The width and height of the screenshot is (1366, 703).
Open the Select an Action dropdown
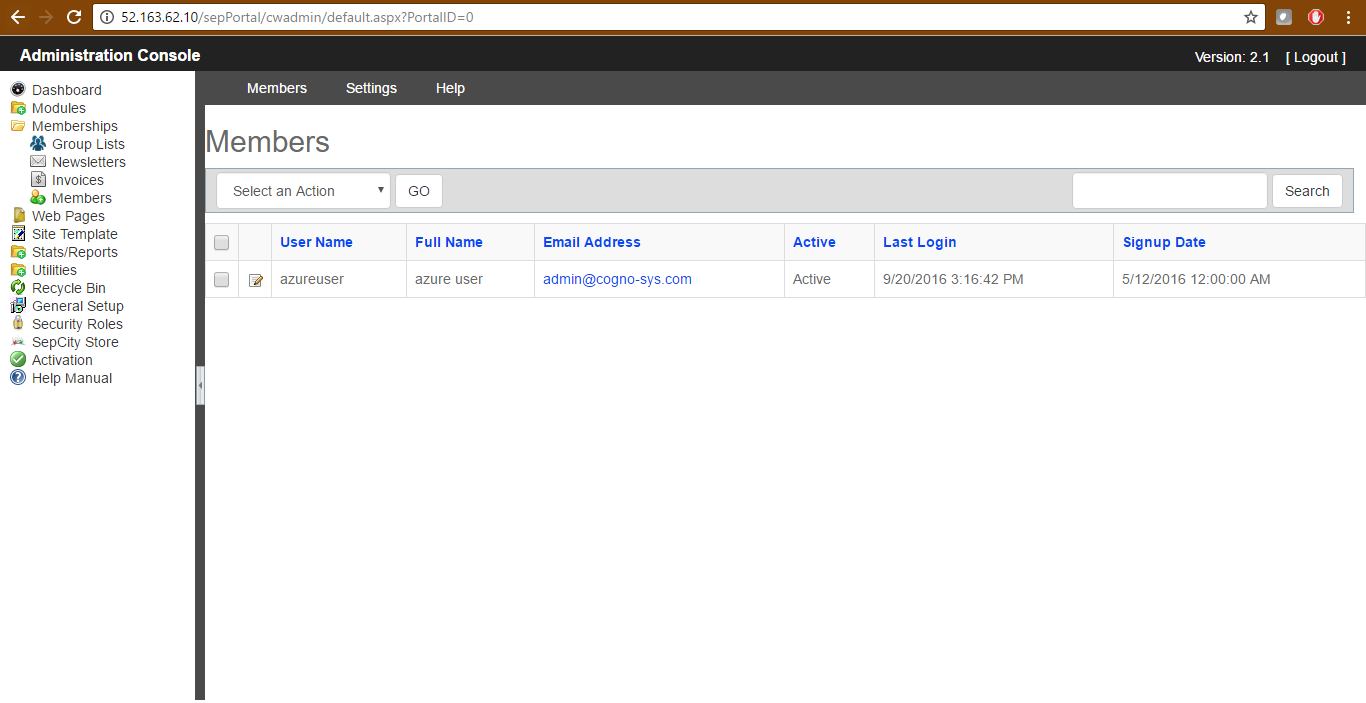tap(303, 191)
